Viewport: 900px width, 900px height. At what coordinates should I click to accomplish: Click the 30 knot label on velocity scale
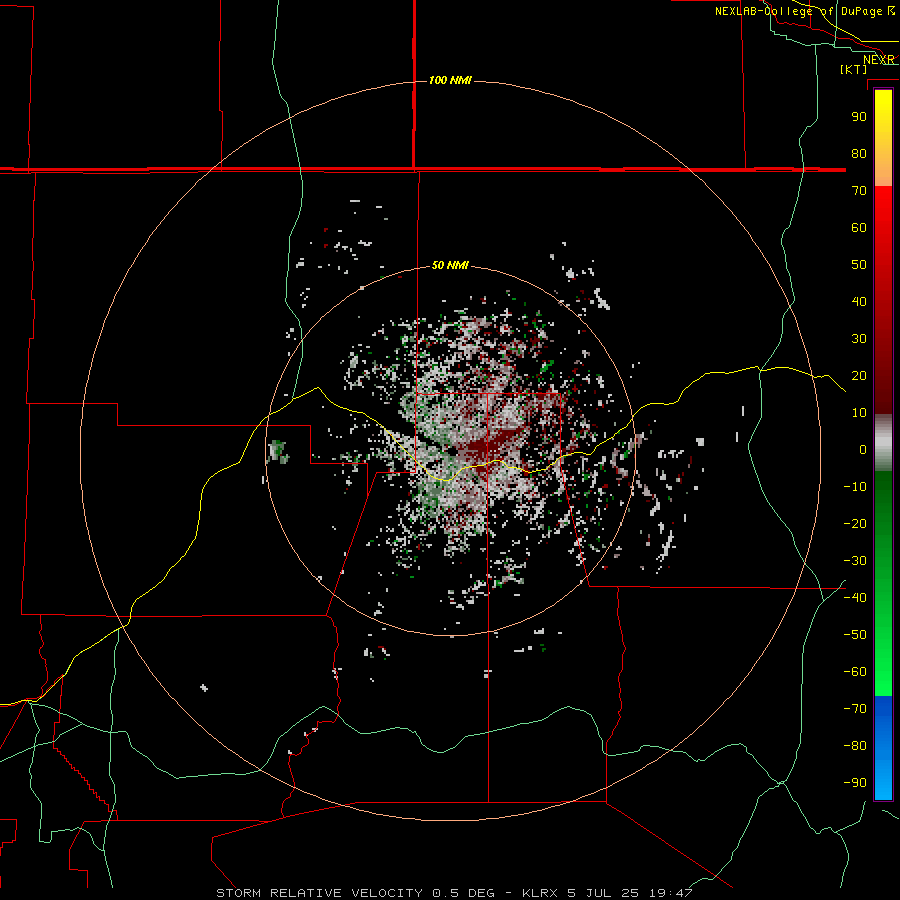pyautogui.click(x=859, y=339)
